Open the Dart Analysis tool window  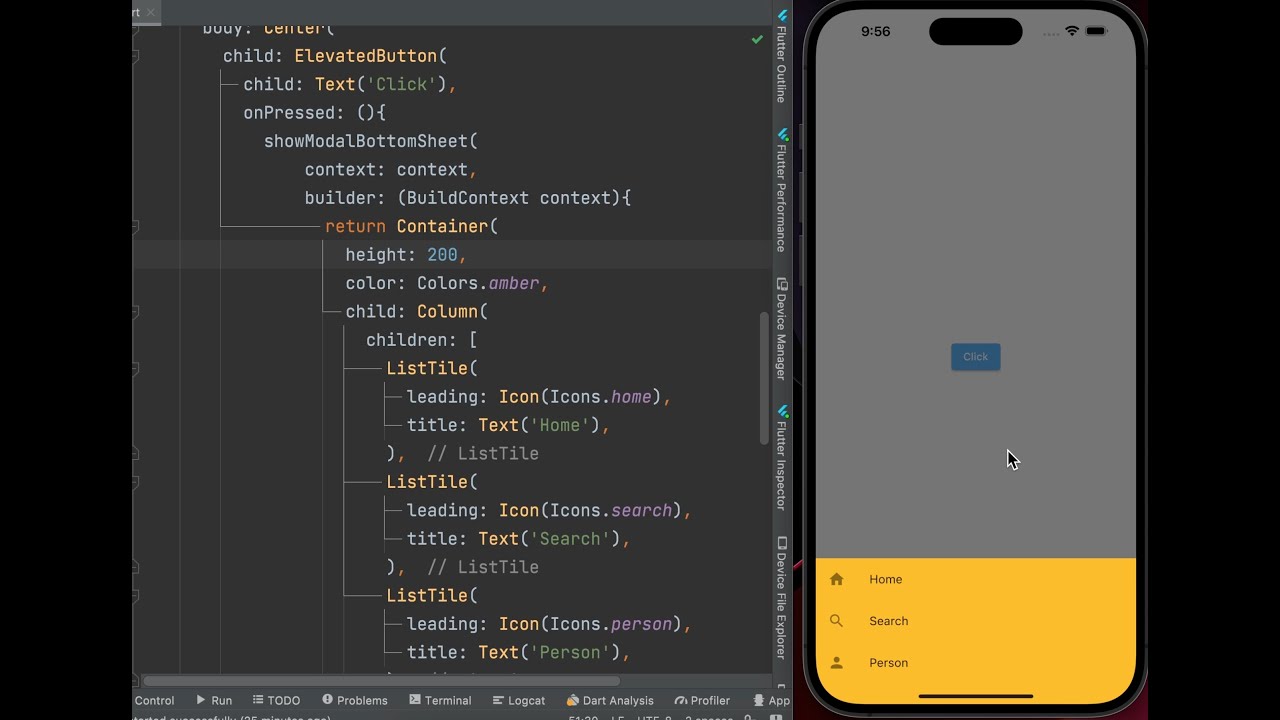point(610,700)
